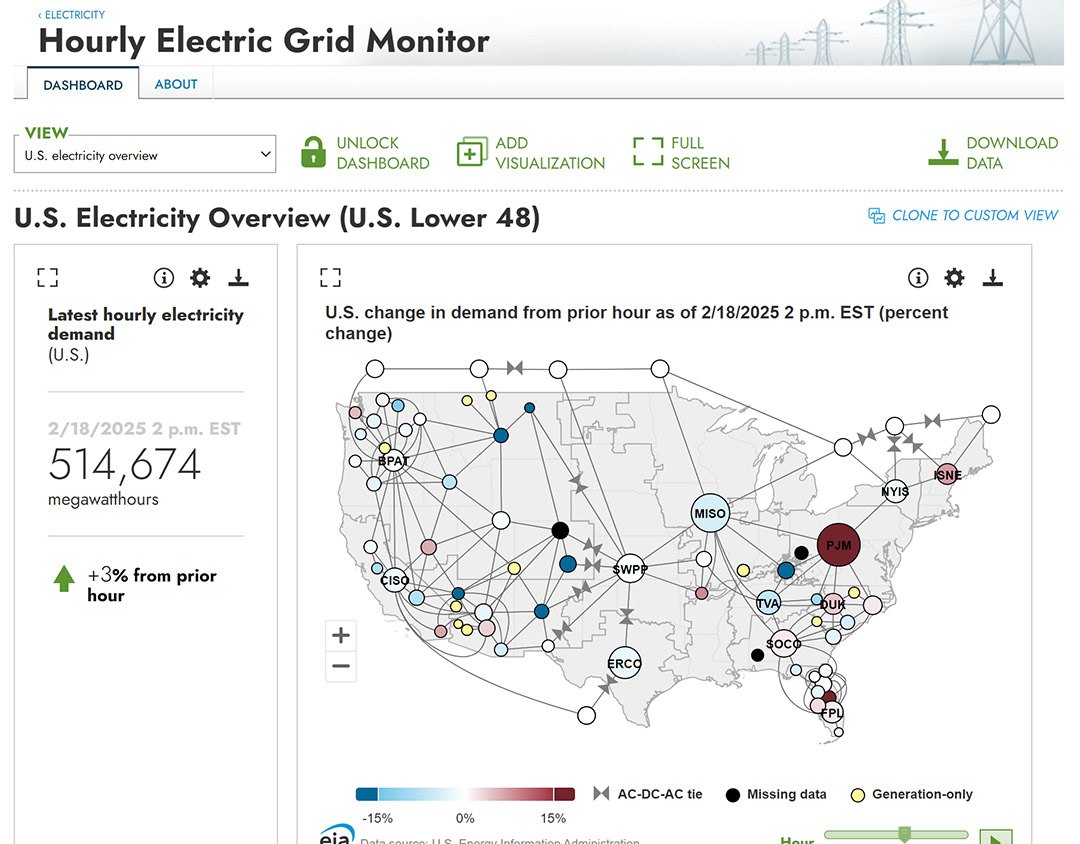
Task: Open the DASHBOARD tab
Action: click(83, 85)
